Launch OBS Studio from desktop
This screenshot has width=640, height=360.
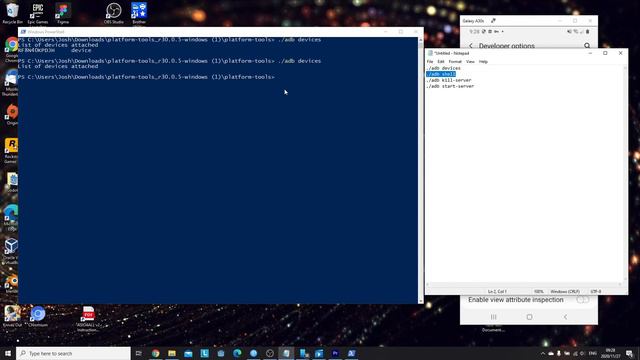113,12
